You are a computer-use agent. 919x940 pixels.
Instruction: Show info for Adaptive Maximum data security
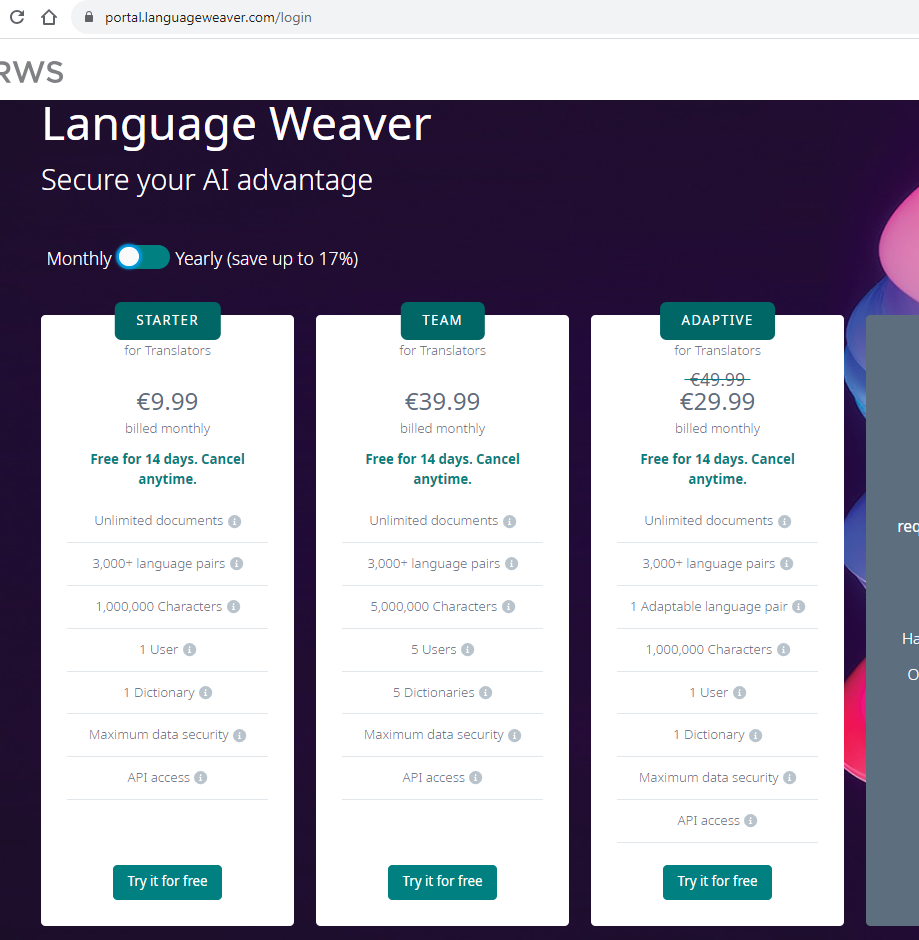(790, 778)
